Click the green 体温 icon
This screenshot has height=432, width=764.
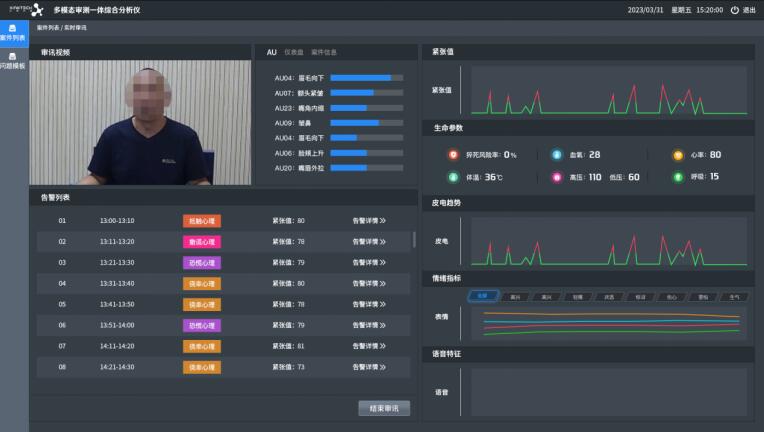[455, 177]
